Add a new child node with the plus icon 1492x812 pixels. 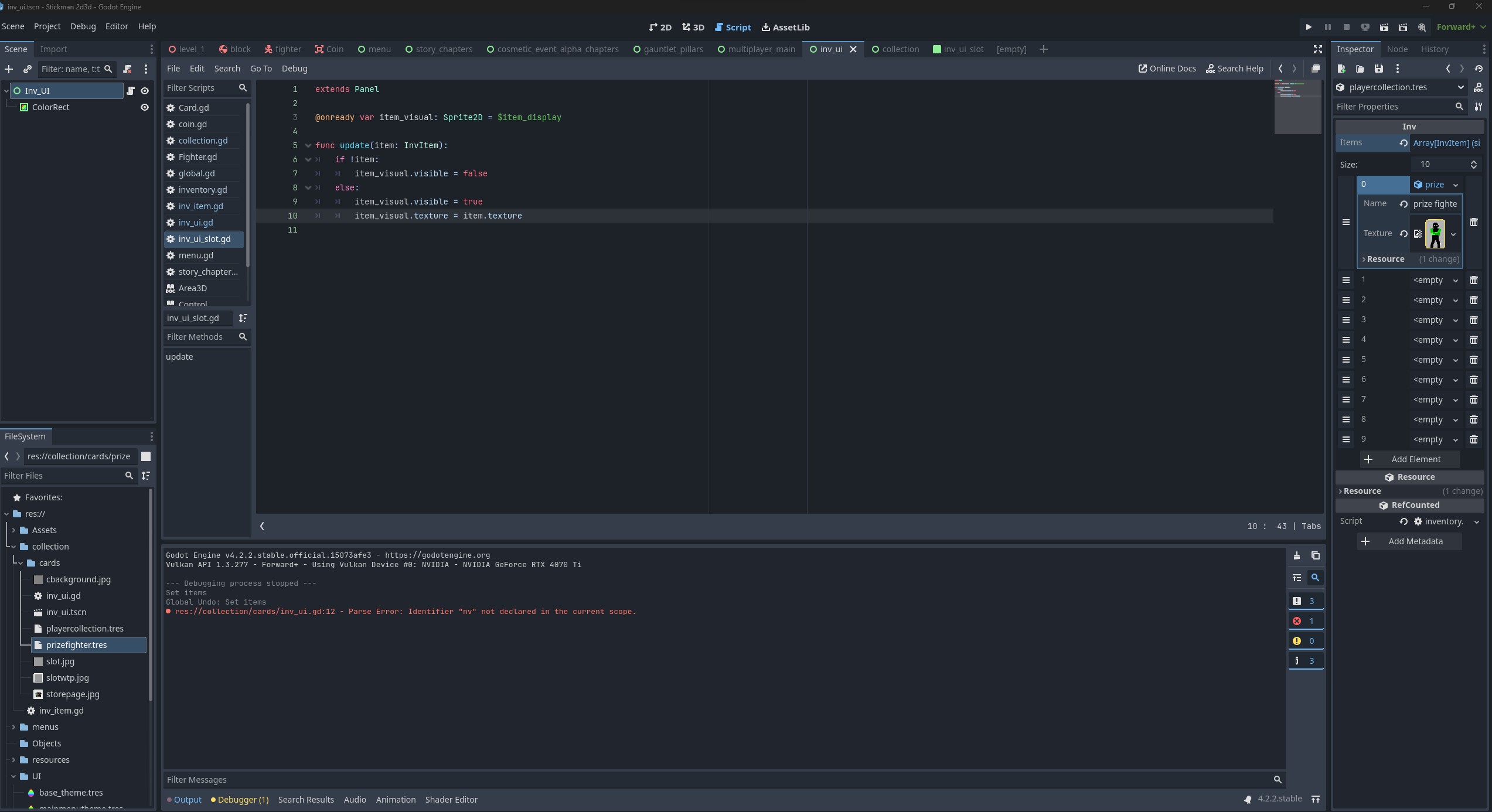(9, 69)
